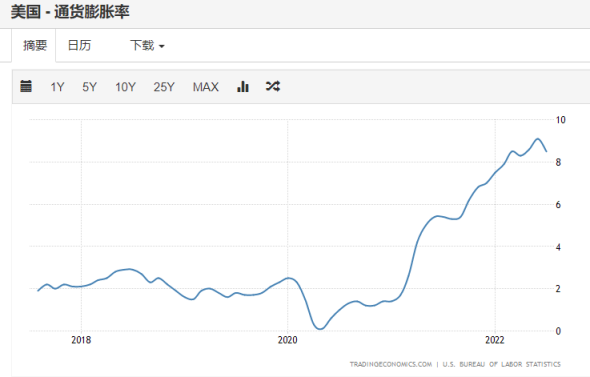The height and width of the screenshot is (377, 590).
Task: Click the compare shuffle icon
Action: pyautogui.click(x=273, y=86)
